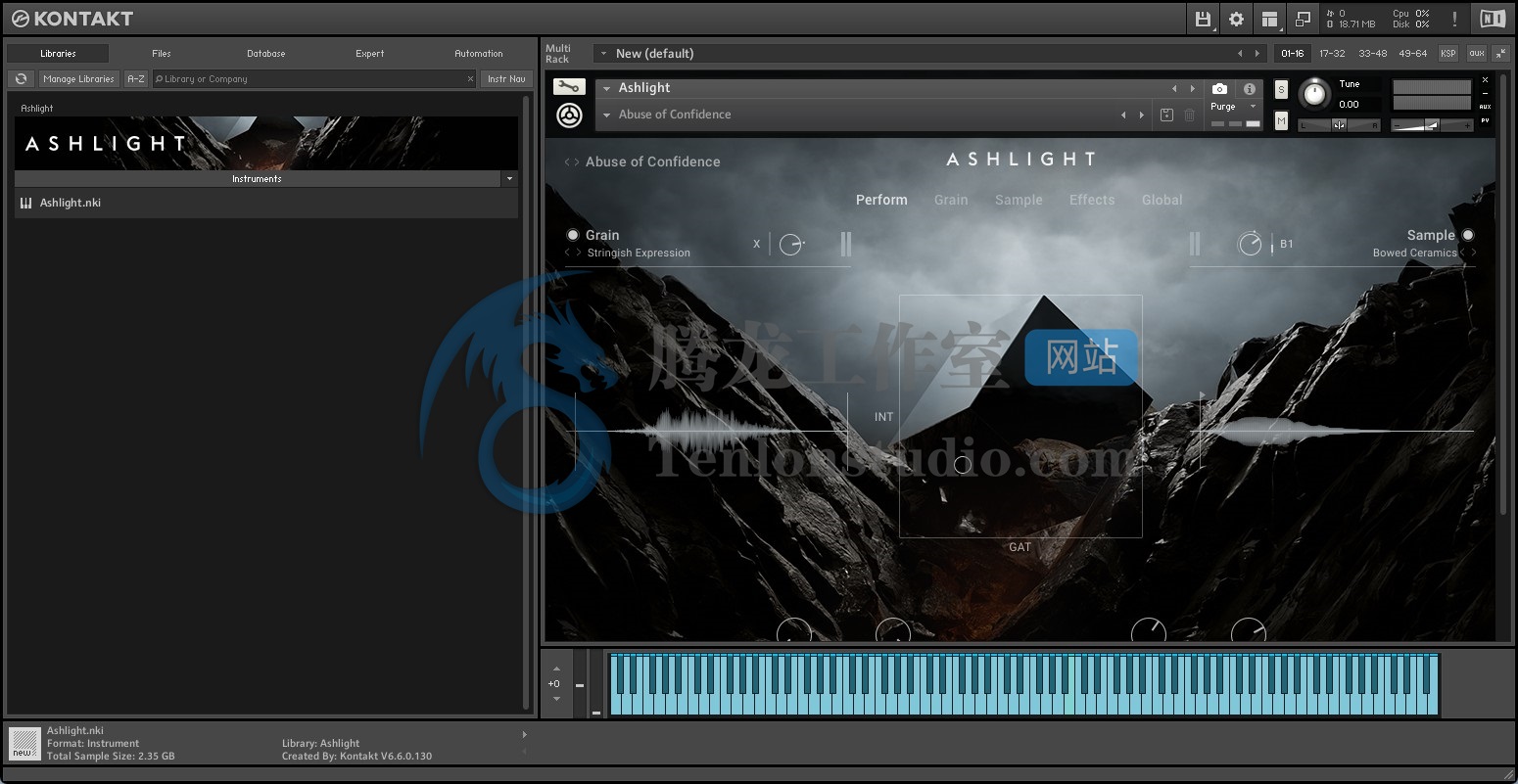Viewport: 1518px width, 784px height.
Task: Click the NI logo in header
Action: point(1493,19)
